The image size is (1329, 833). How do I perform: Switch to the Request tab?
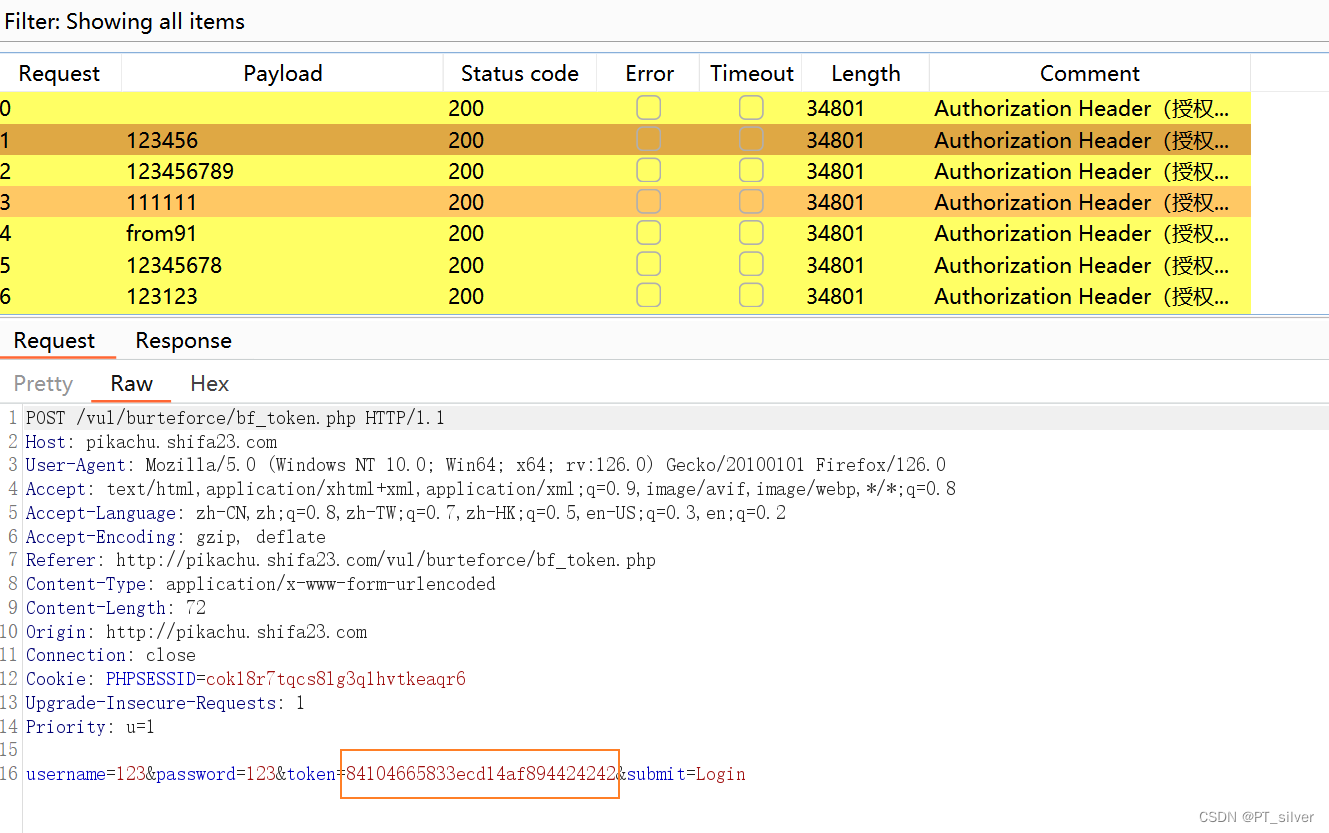pos(54,341)
